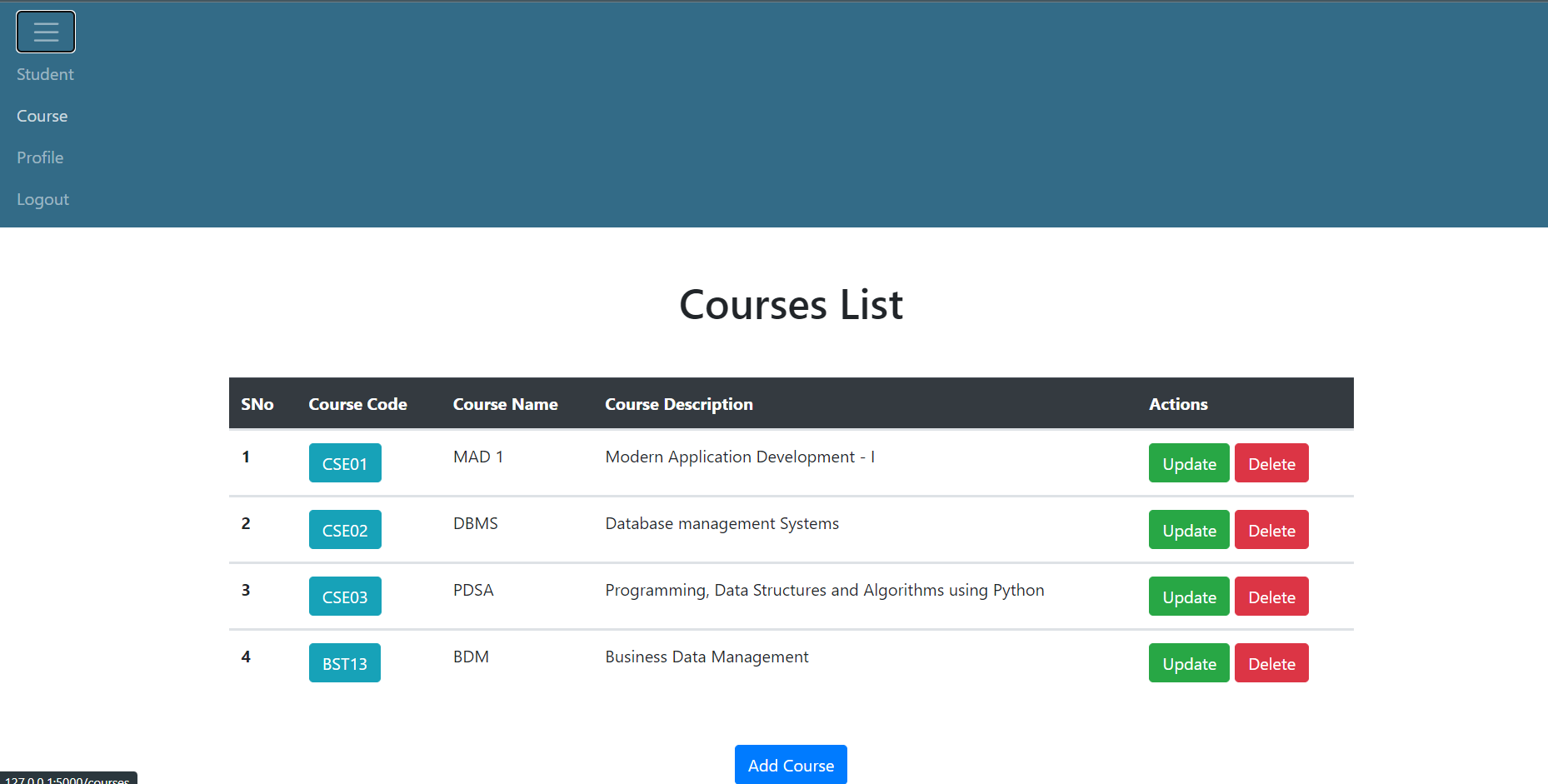Delete the DBMS course
This screenshot has width=1548, height=784.
[1271, 530]
